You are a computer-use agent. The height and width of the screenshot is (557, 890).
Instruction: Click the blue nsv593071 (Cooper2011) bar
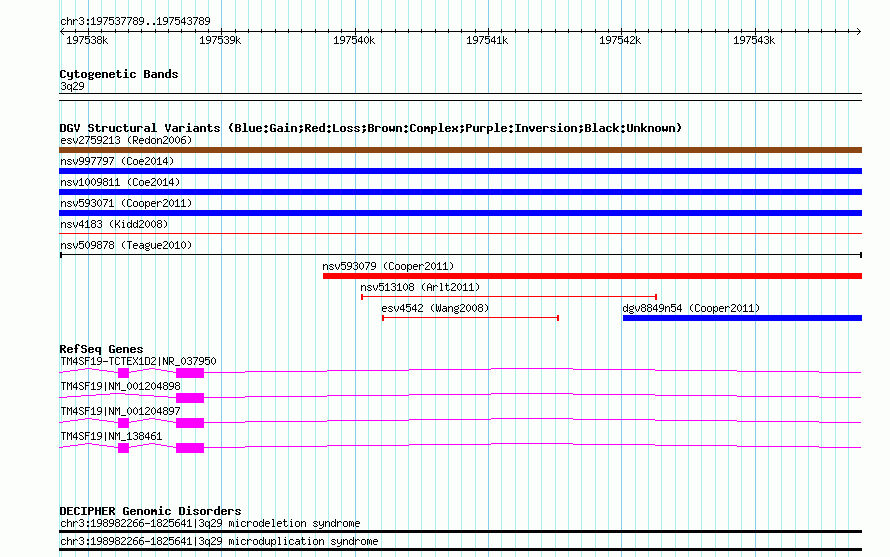[460, 213]
